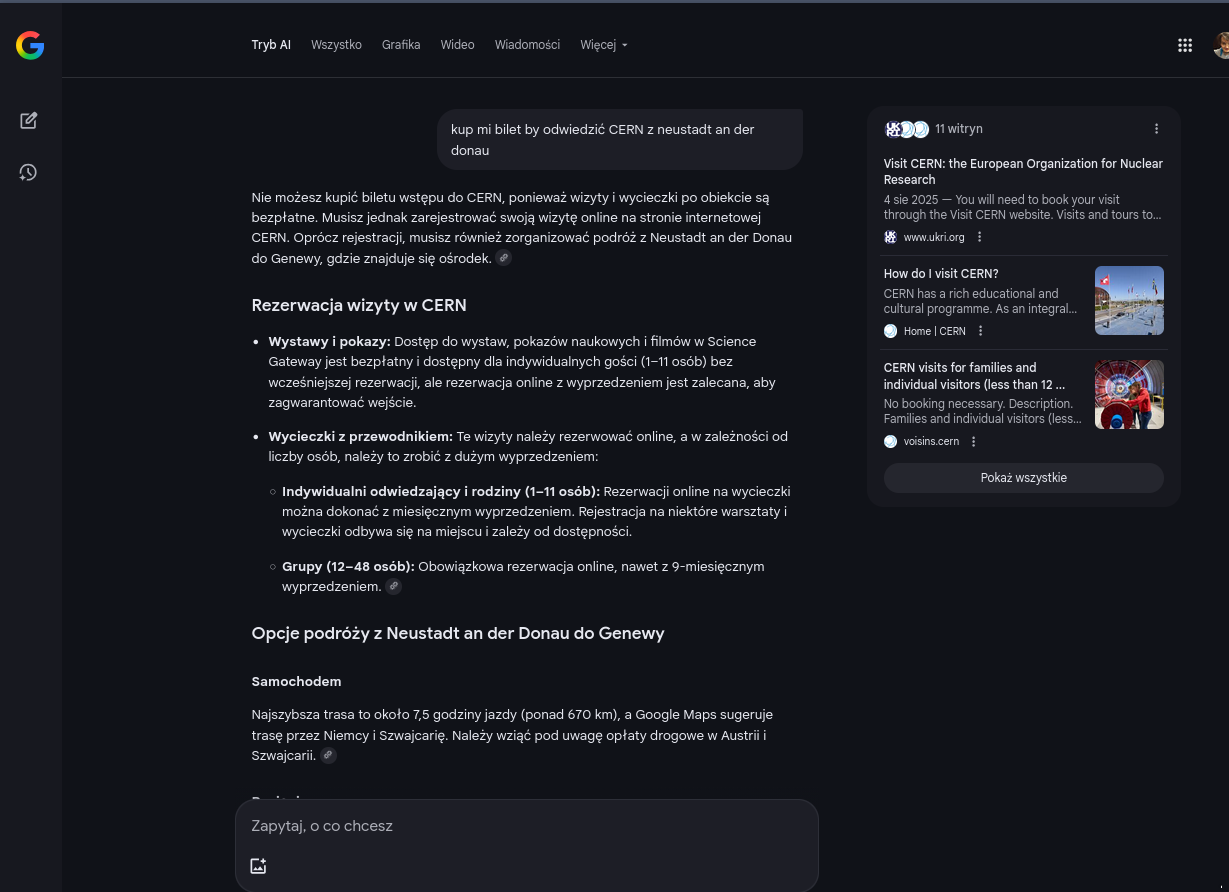Open the Google account profile avatar

click(x=1221, y=45)
